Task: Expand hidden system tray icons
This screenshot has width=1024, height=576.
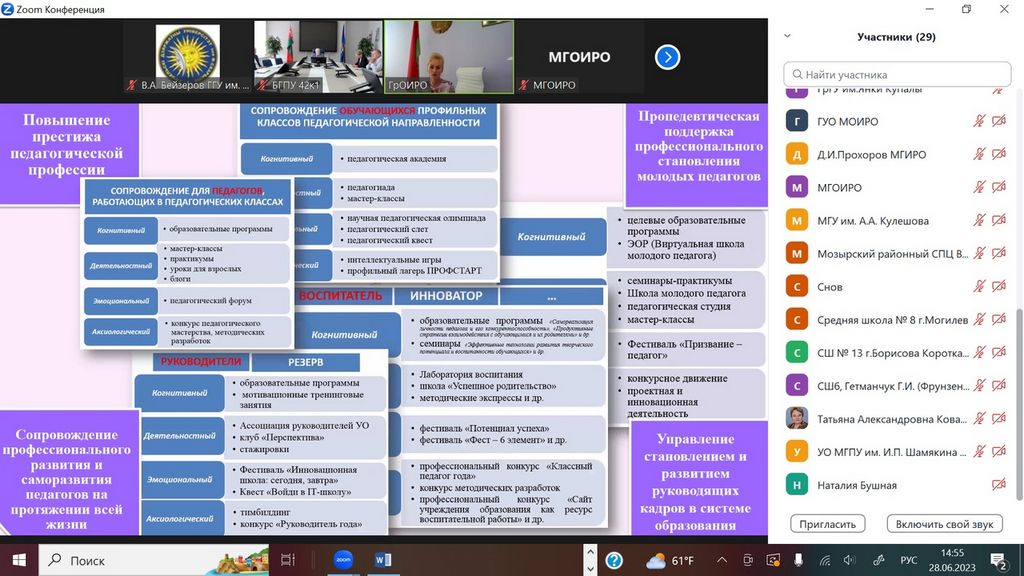Action: (x=722, y=560)
